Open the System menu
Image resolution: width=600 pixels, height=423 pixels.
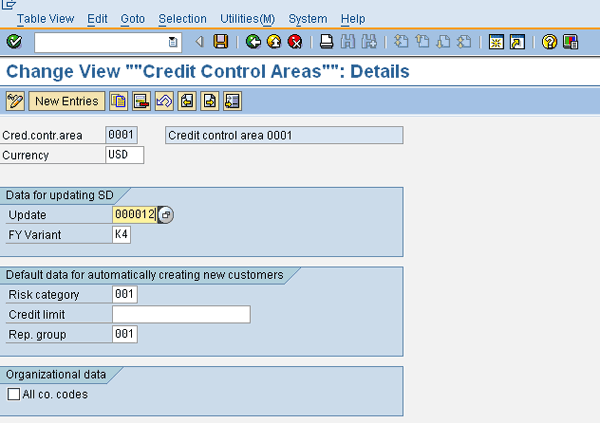308,19
